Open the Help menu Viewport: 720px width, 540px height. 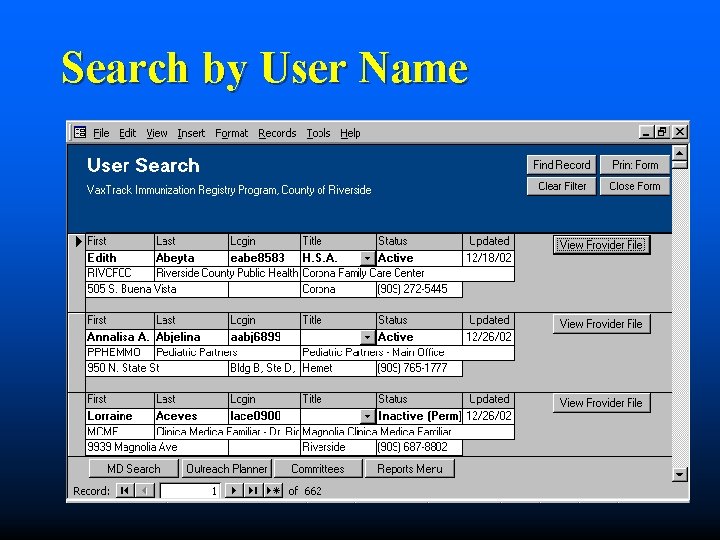pyautogui.click(x=350, y=133)
